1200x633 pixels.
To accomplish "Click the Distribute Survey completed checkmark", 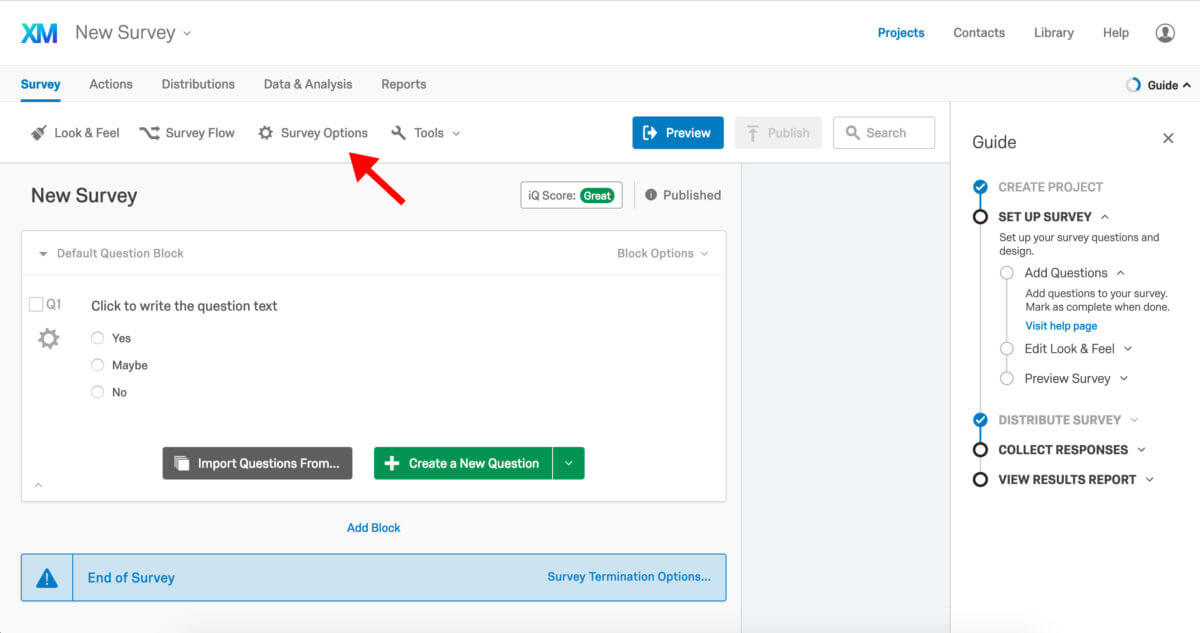I will tap(980, 420).
